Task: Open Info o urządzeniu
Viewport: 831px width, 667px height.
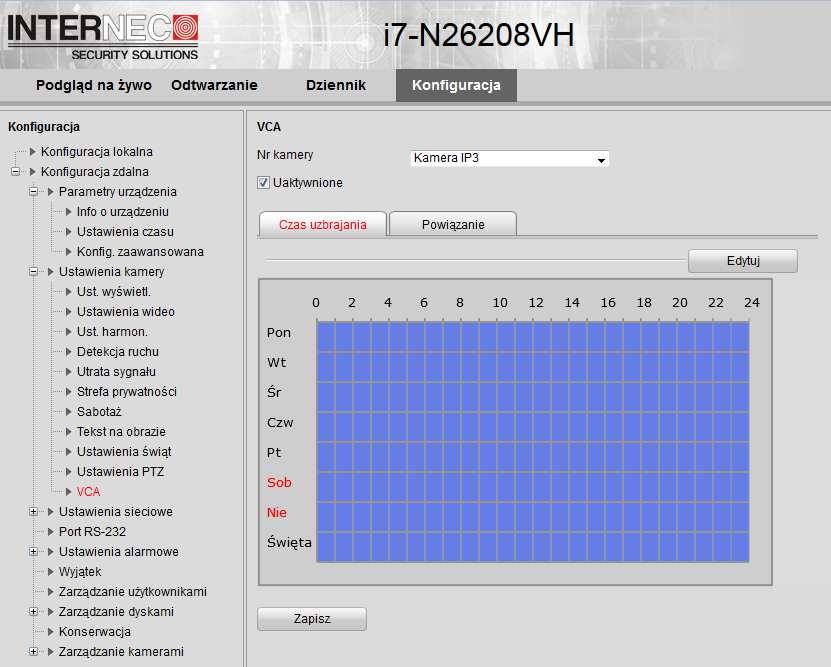Action: click(122, 212)
